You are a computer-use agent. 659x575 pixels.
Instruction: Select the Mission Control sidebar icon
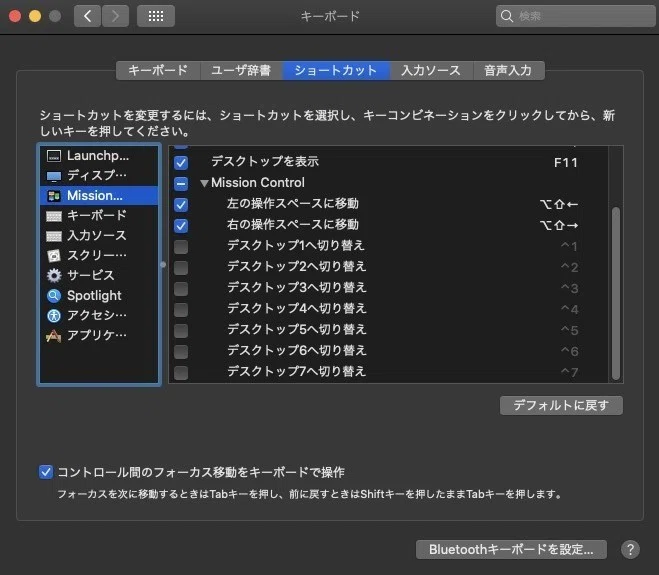(54, 196)
